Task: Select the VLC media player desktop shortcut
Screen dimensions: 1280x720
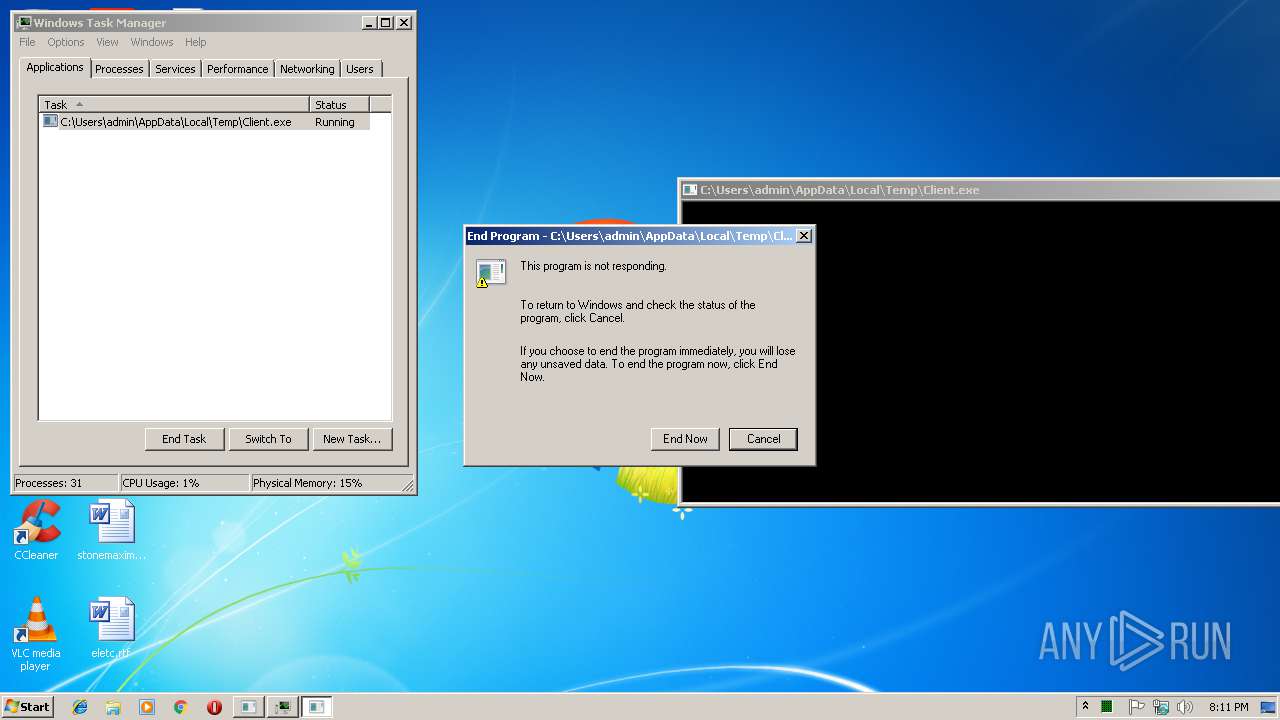Action: [36, 634]
